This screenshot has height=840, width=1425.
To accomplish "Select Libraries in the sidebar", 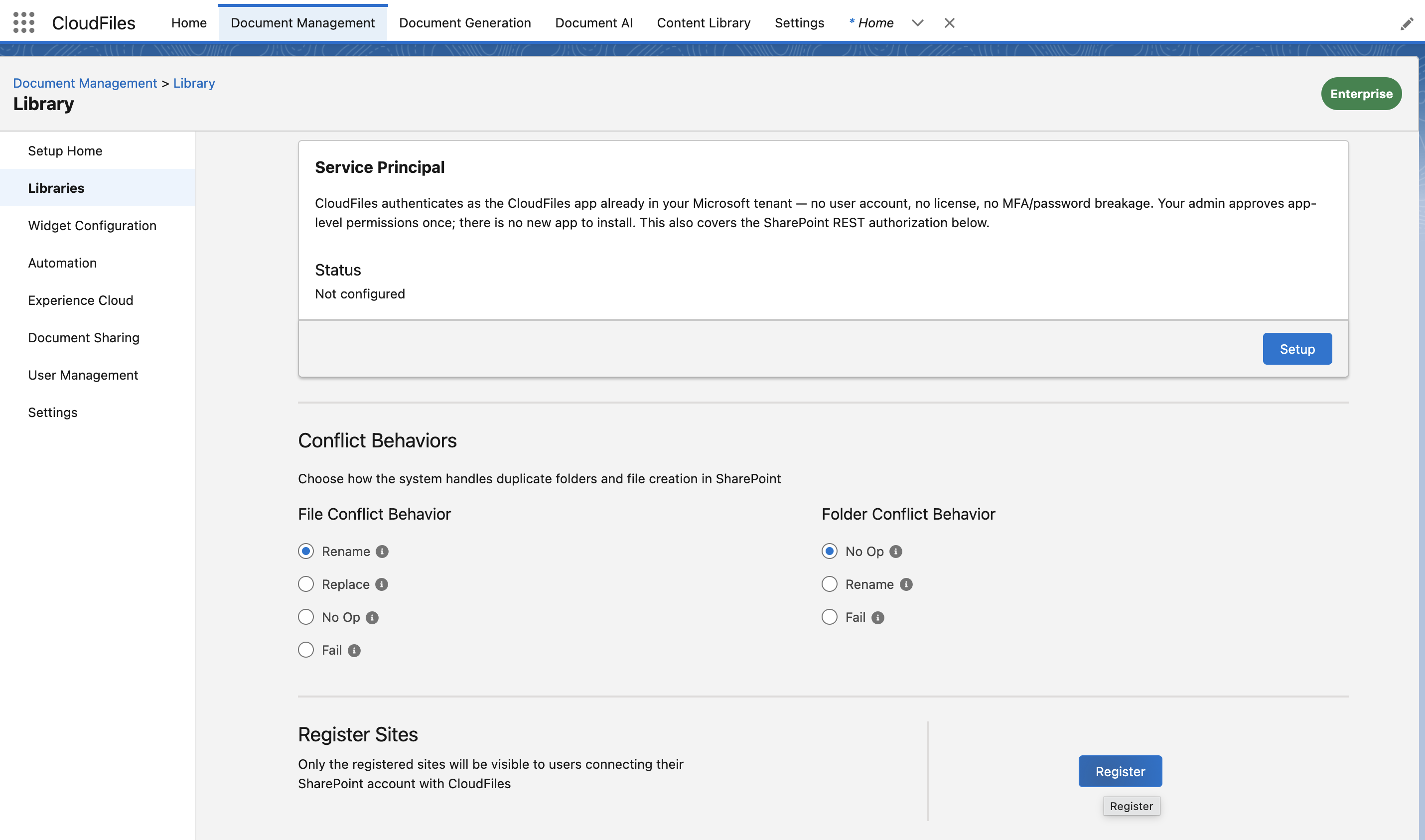I will [98, 188].
